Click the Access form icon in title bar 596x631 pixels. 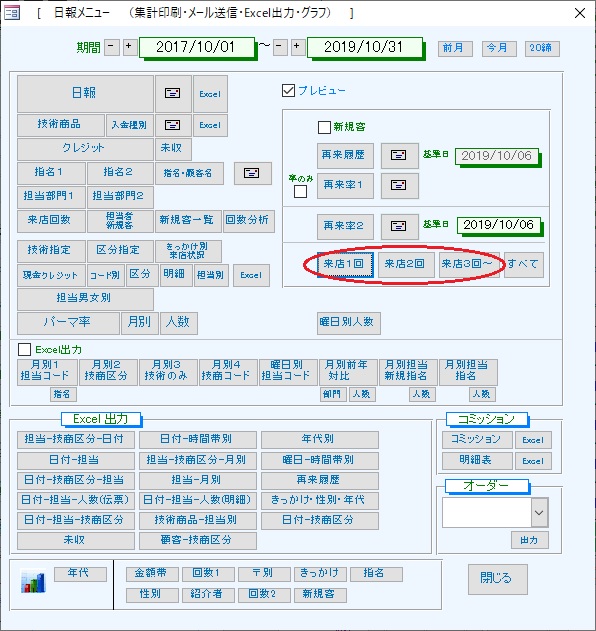[11, 13]
